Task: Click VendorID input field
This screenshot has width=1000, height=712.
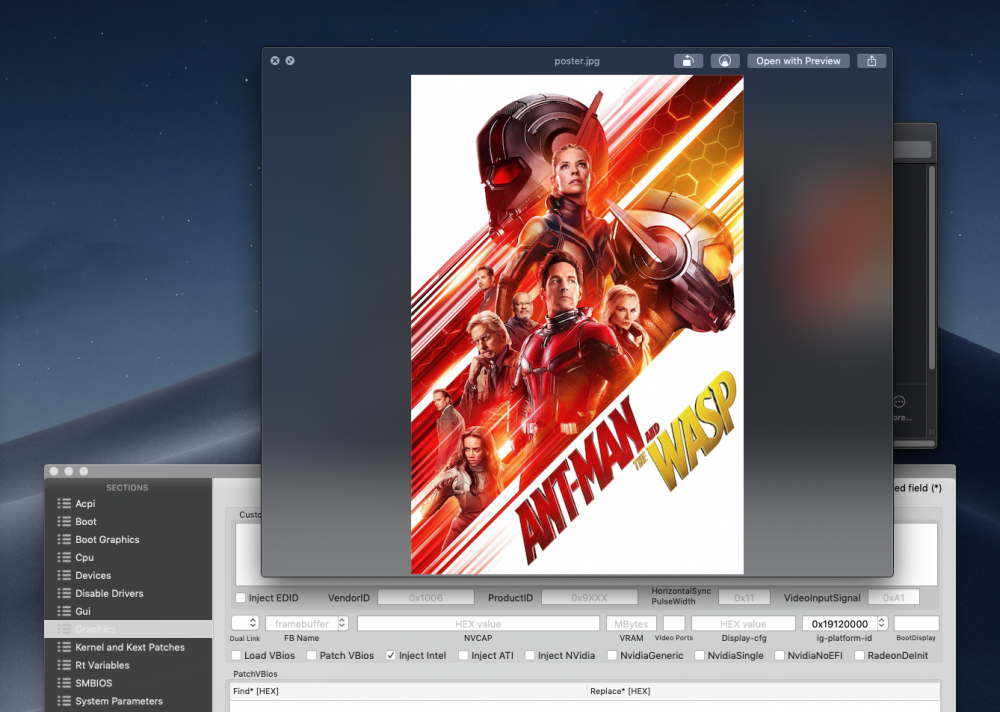Action: coord(426,598)
